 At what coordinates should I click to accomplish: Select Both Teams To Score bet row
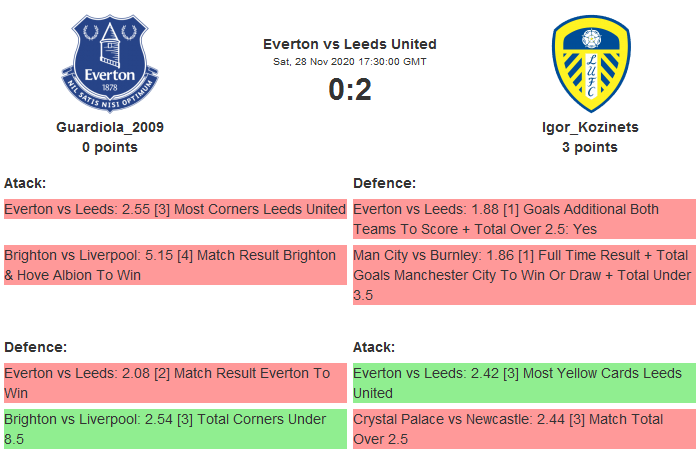tap(524, 219)
